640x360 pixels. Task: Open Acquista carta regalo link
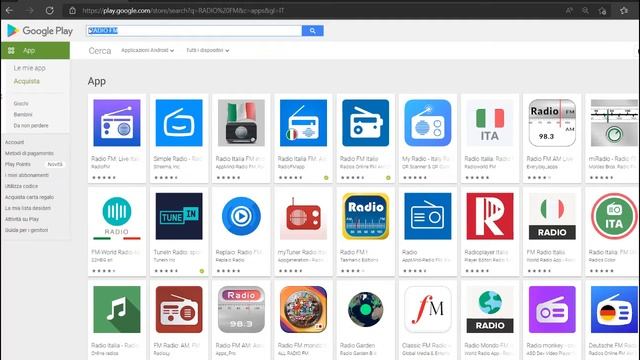tap(29, 197)
